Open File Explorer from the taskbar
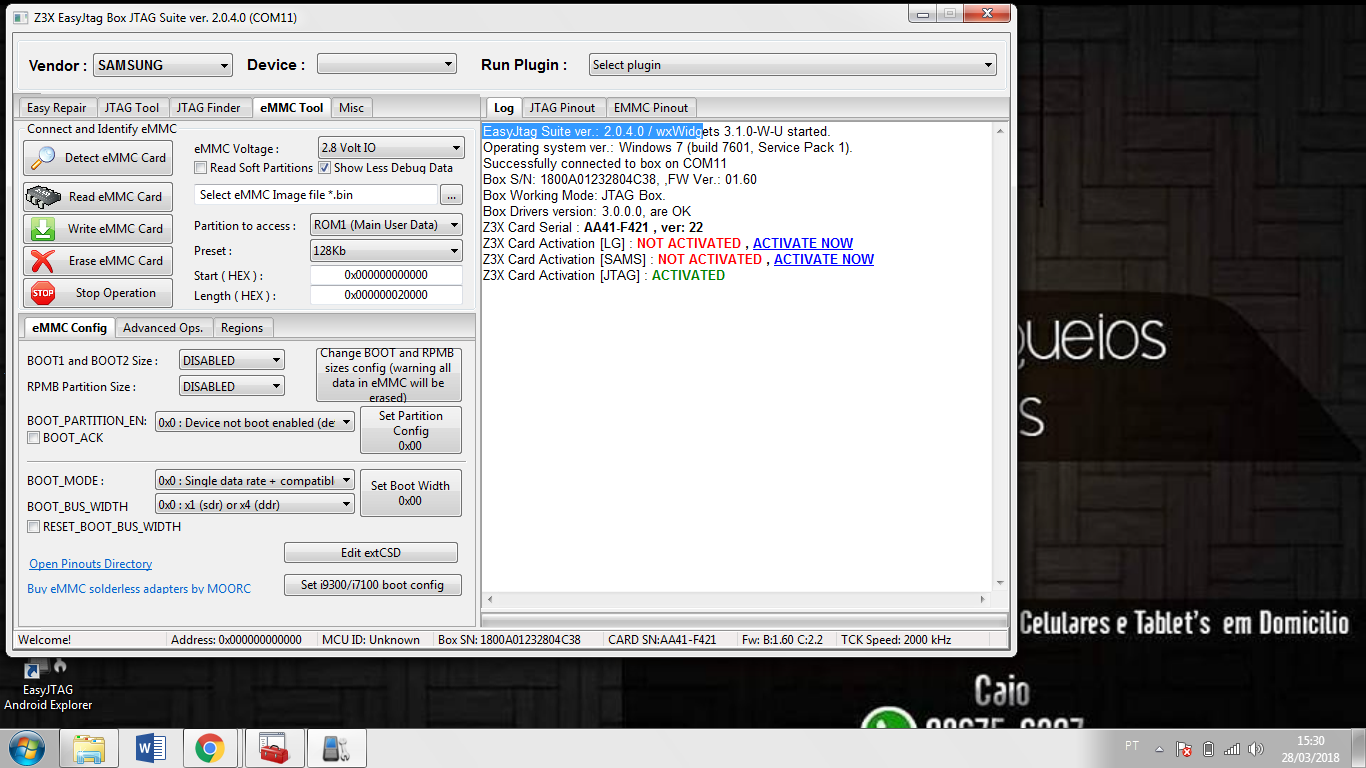The image size is (1366, 768). pos(89,748)
